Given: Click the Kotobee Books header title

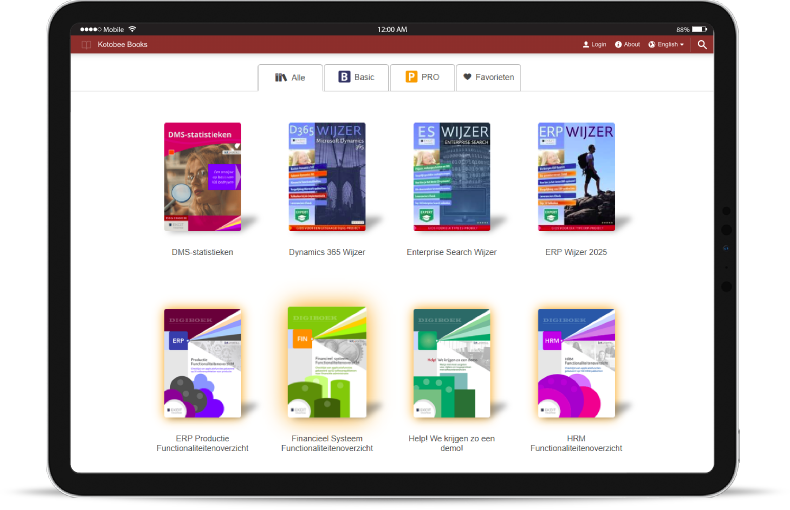Looking at the screenshot, I should (122, 45).
